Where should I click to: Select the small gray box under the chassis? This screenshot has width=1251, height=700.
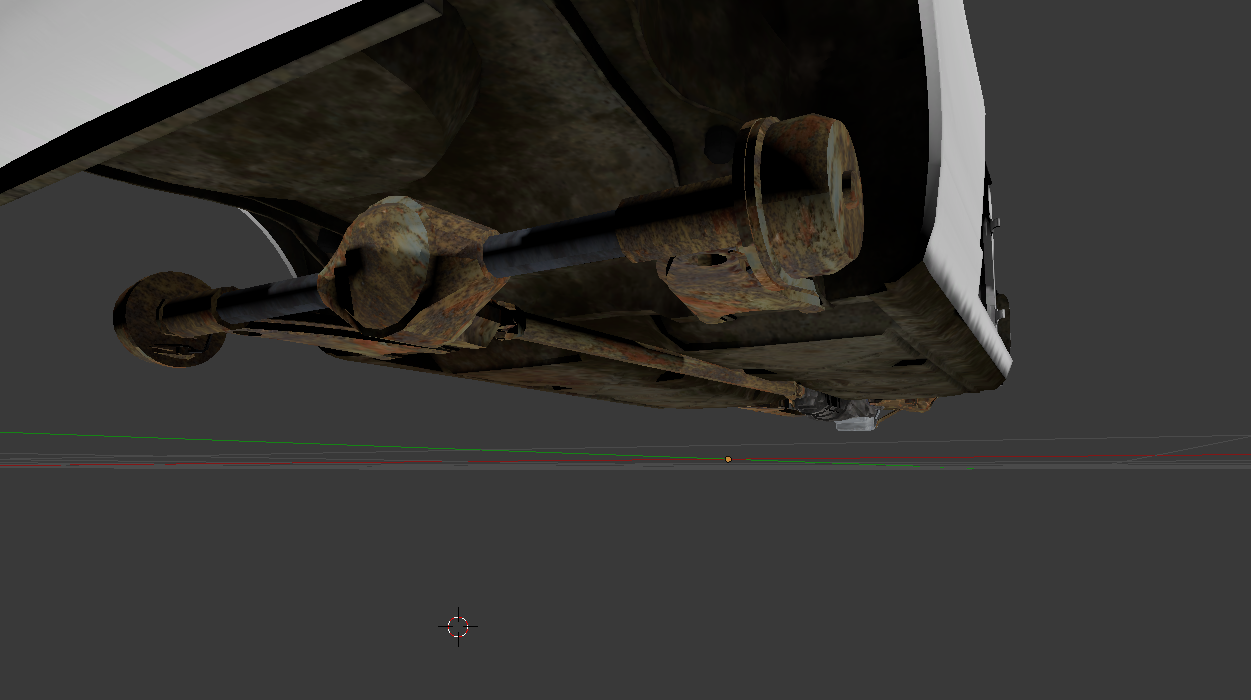click(857, 422)
